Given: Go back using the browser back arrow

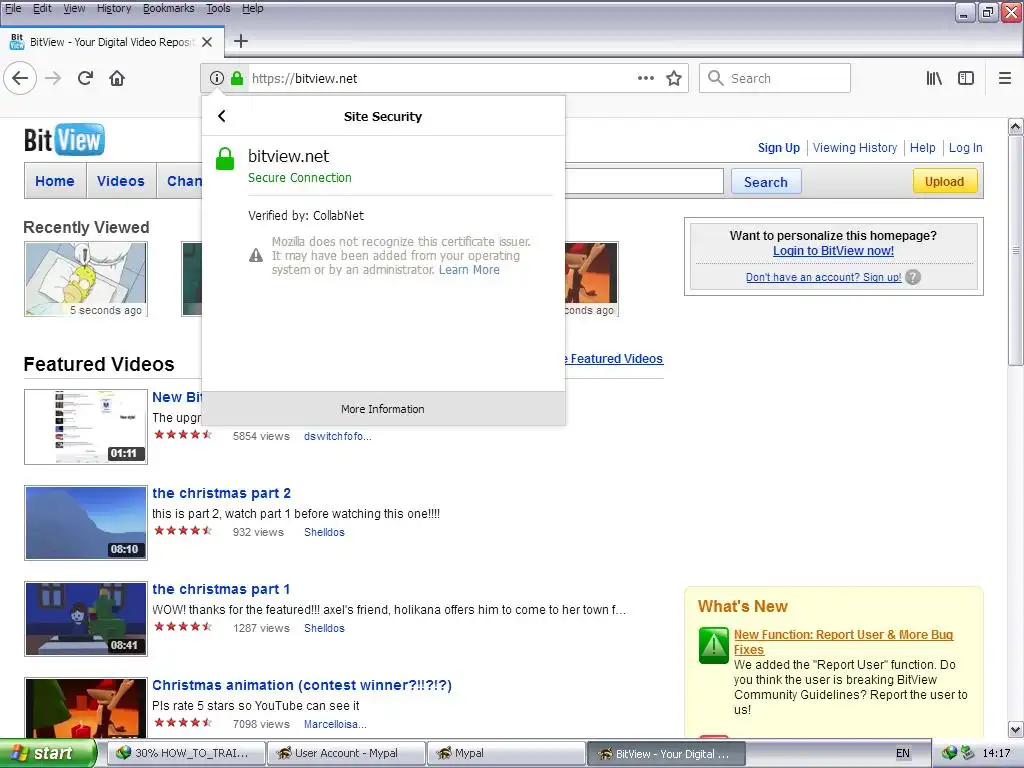Looking at the screenshot, I should (20, 78).
